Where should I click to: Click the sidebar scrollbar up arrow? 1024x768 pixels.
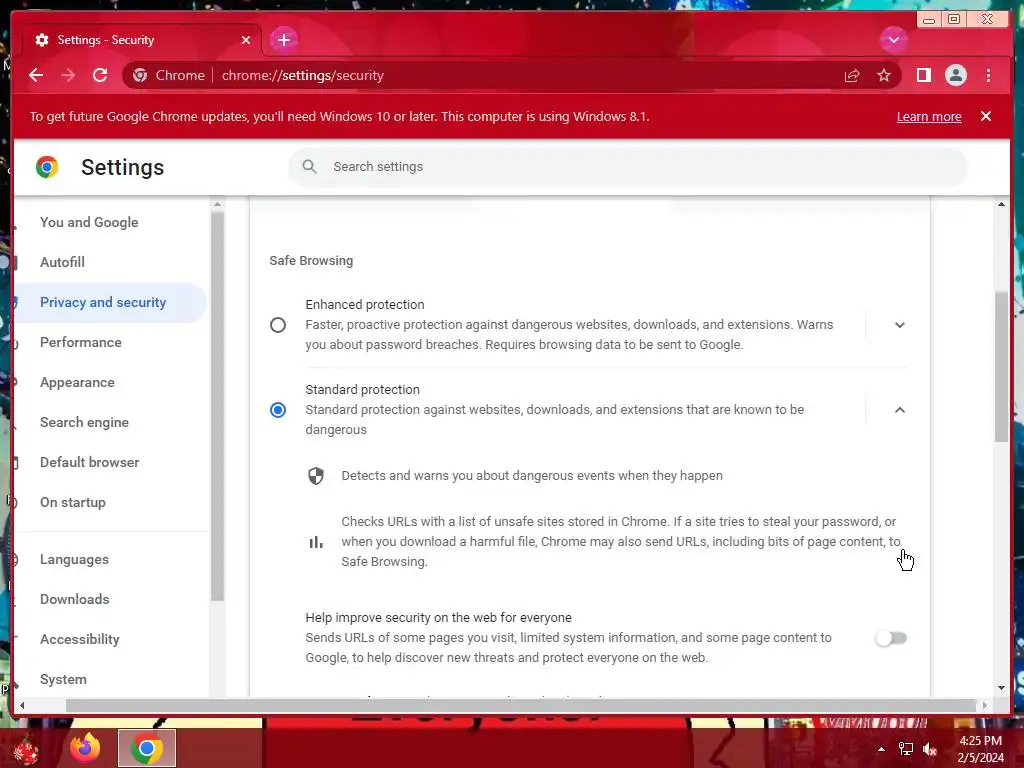tap(217, 204)
